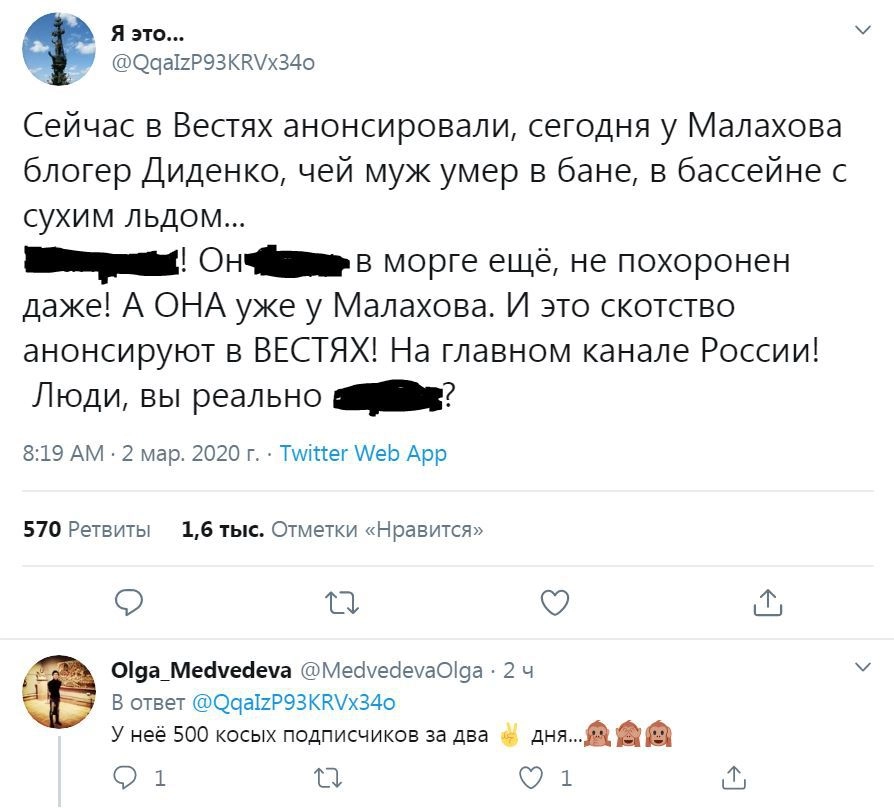View the 570 Ретвиты list
Viewport: 894px width, 812px height.
pyautogui.click(x=87, y=529)
